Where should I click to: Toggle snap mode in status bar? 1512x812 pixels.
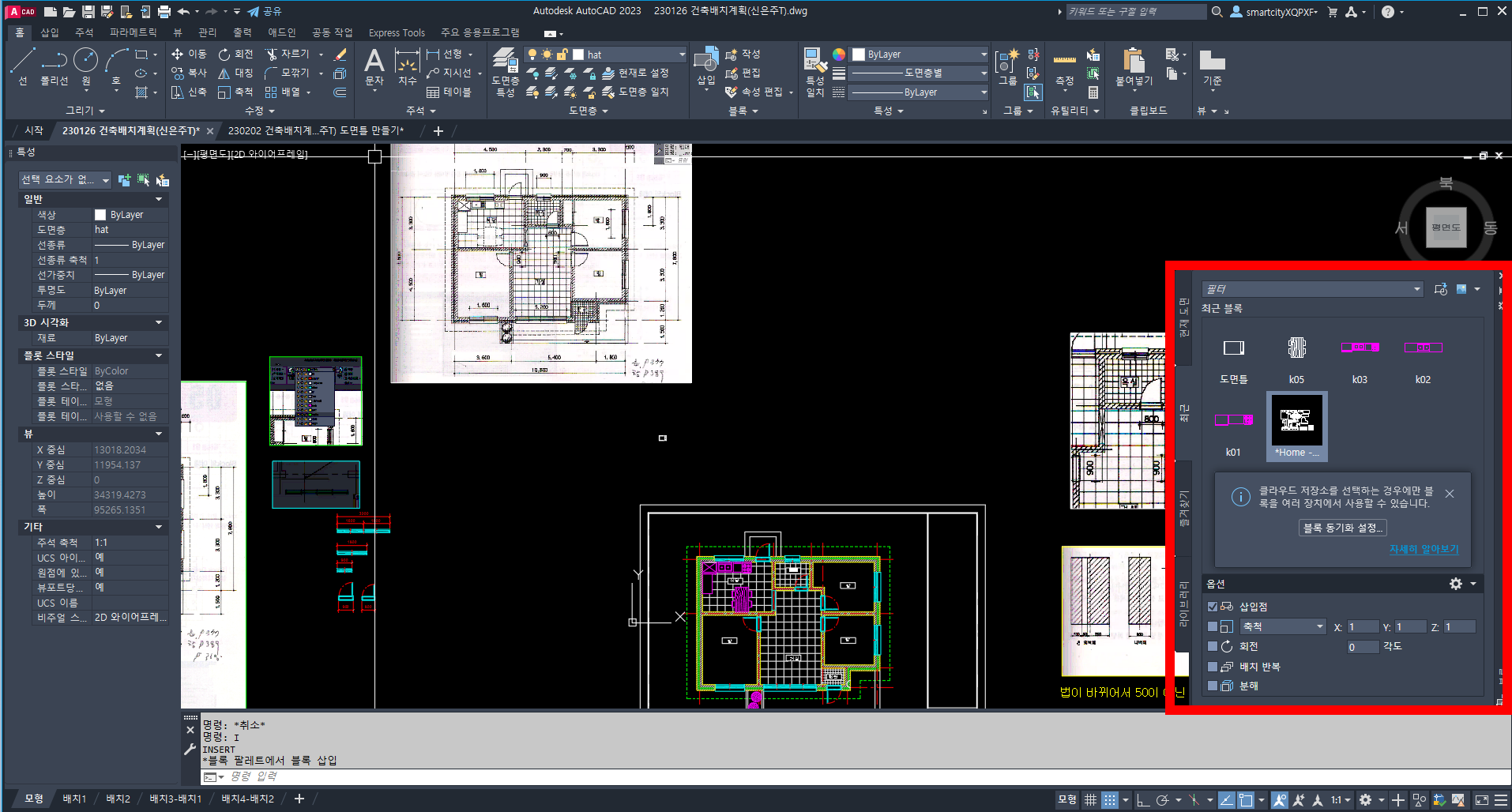(x=1110, y=799)
